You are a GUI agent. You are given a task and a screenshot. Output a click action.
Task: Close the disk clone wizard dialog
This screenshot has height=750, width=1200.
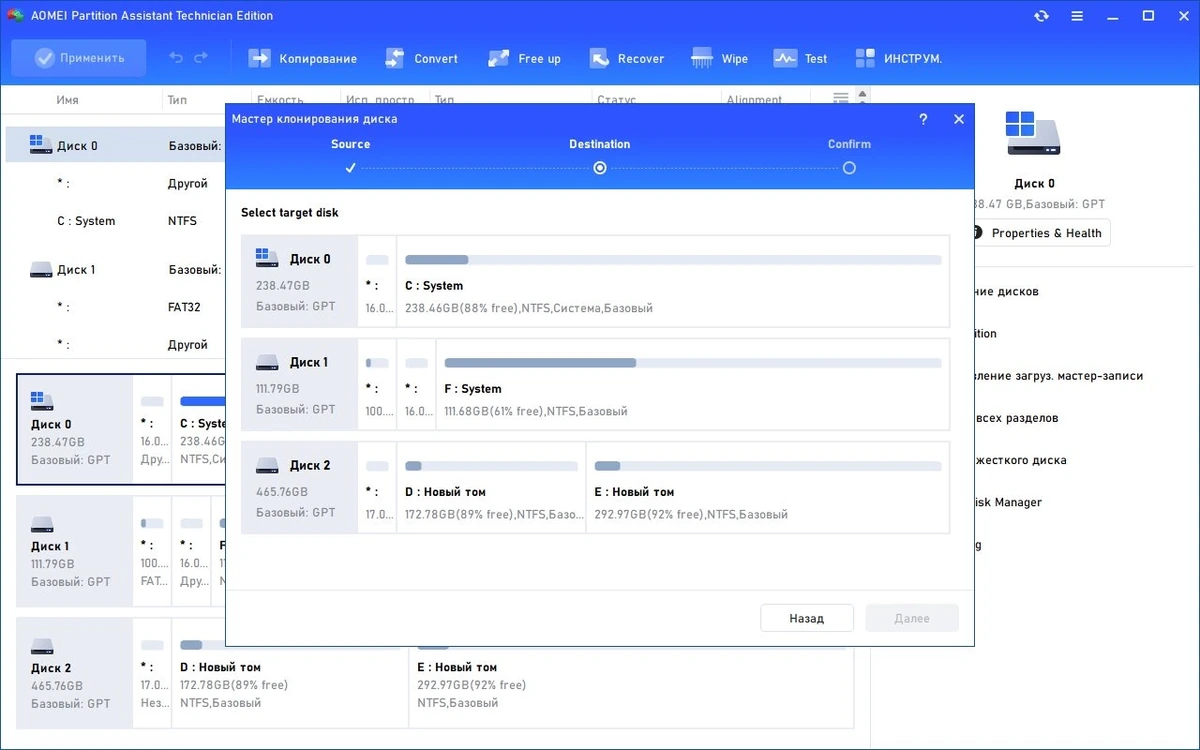tap(959, 119)
